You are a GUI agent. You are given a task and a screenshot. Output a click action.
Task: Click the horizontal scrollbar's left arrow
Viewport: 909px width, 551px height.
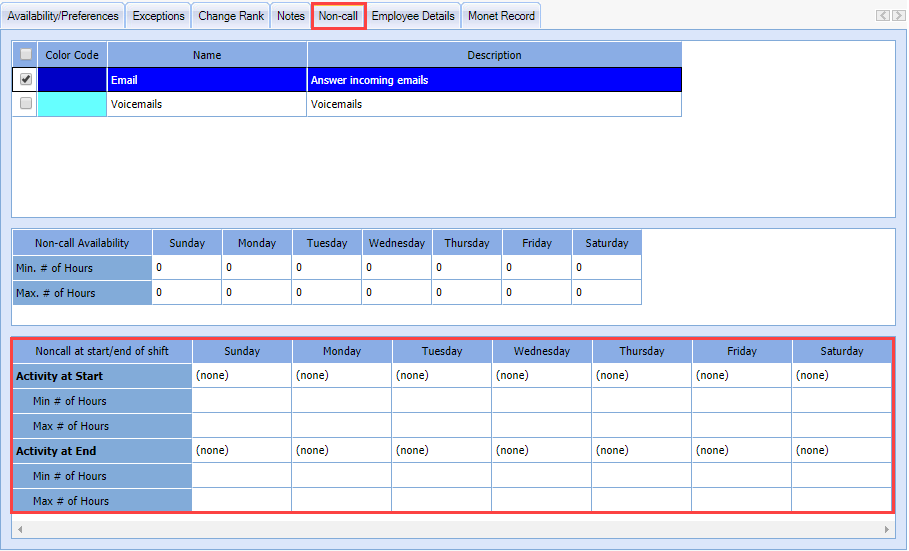tap(19, 528)
